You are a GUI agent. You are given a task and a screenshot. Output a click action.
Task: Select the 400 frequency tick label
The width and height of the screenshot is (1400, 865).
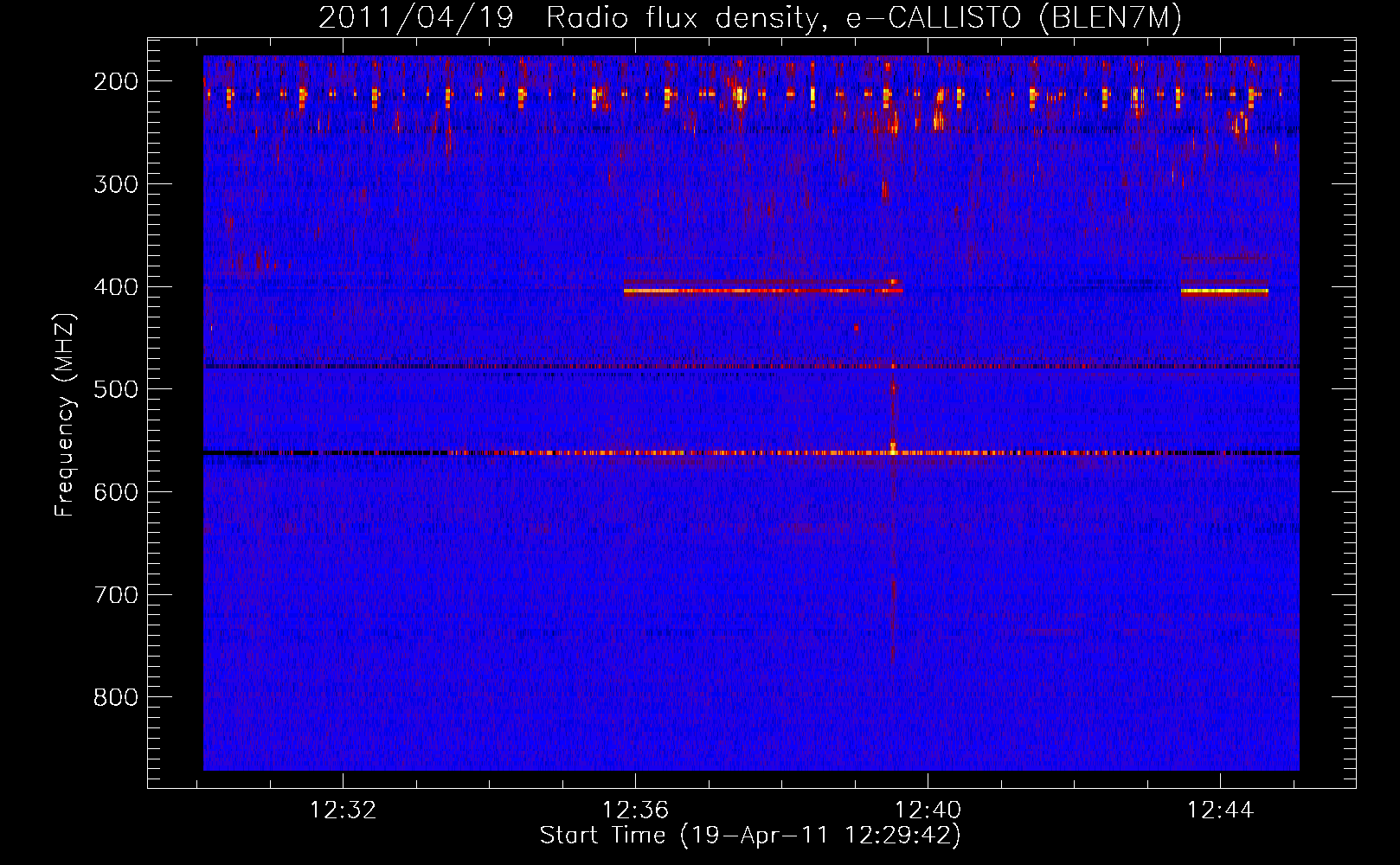[115, 287]
